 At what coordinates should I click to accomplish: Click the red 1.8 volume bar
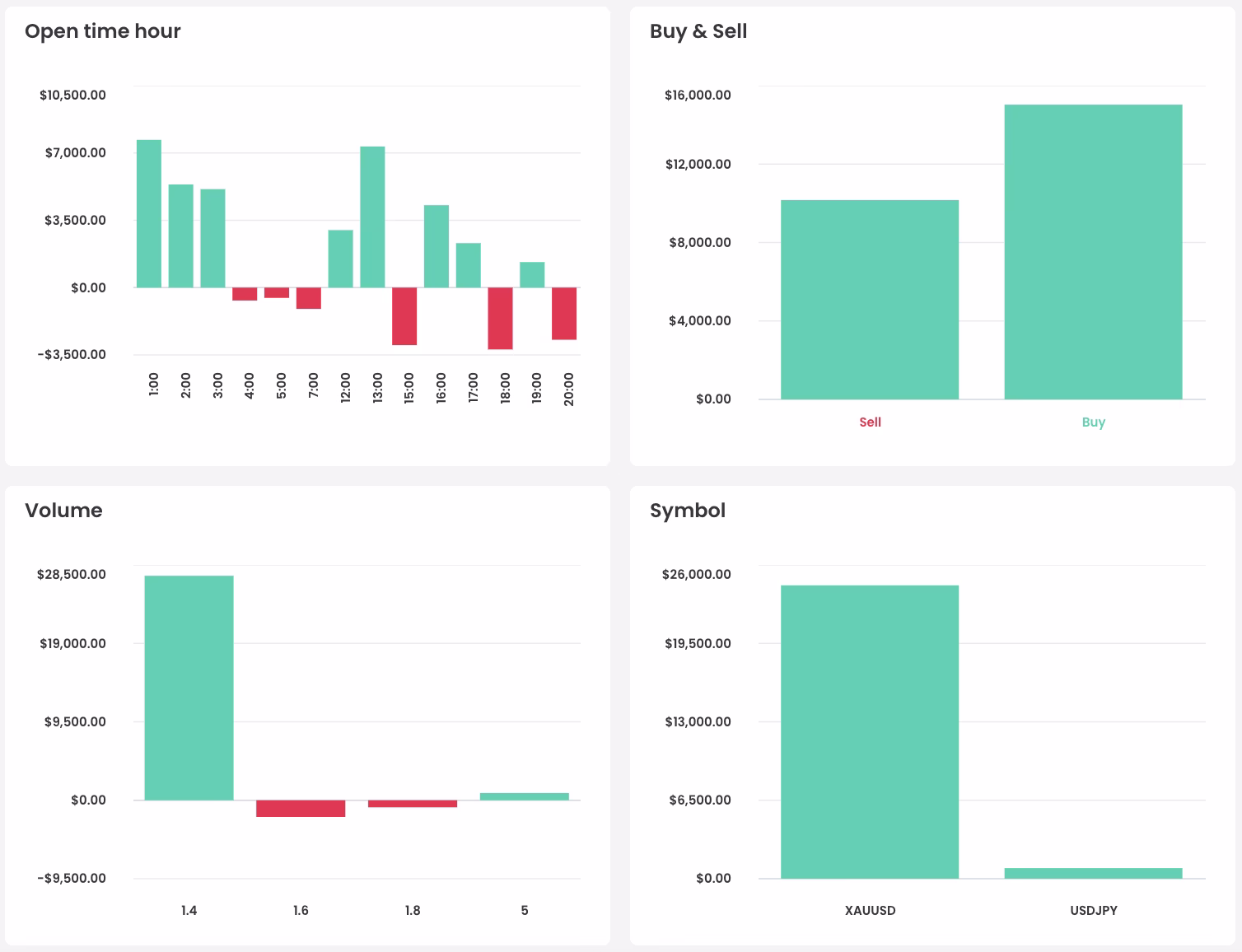click(413, 803)
